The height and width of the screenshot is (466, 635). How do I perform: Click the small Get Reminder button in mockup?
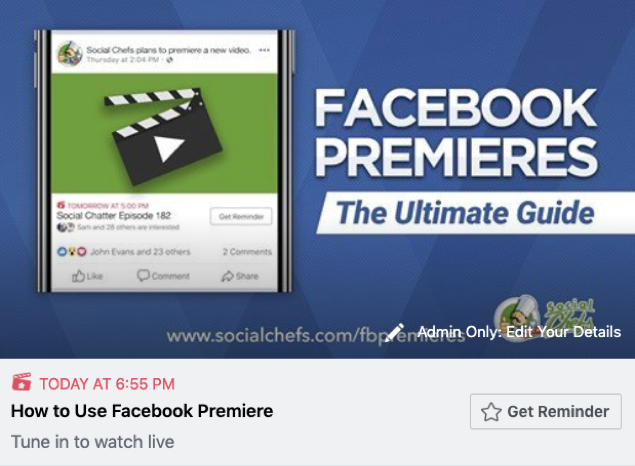[x=241, y=217]
